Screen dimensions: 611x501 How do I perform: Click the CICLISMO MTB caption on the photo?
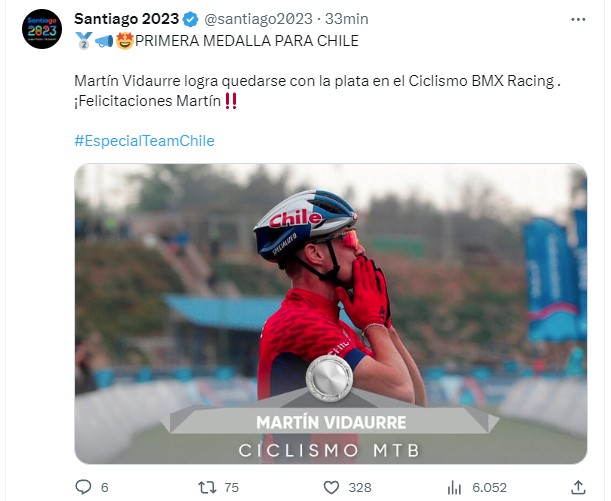coord(330,450)
